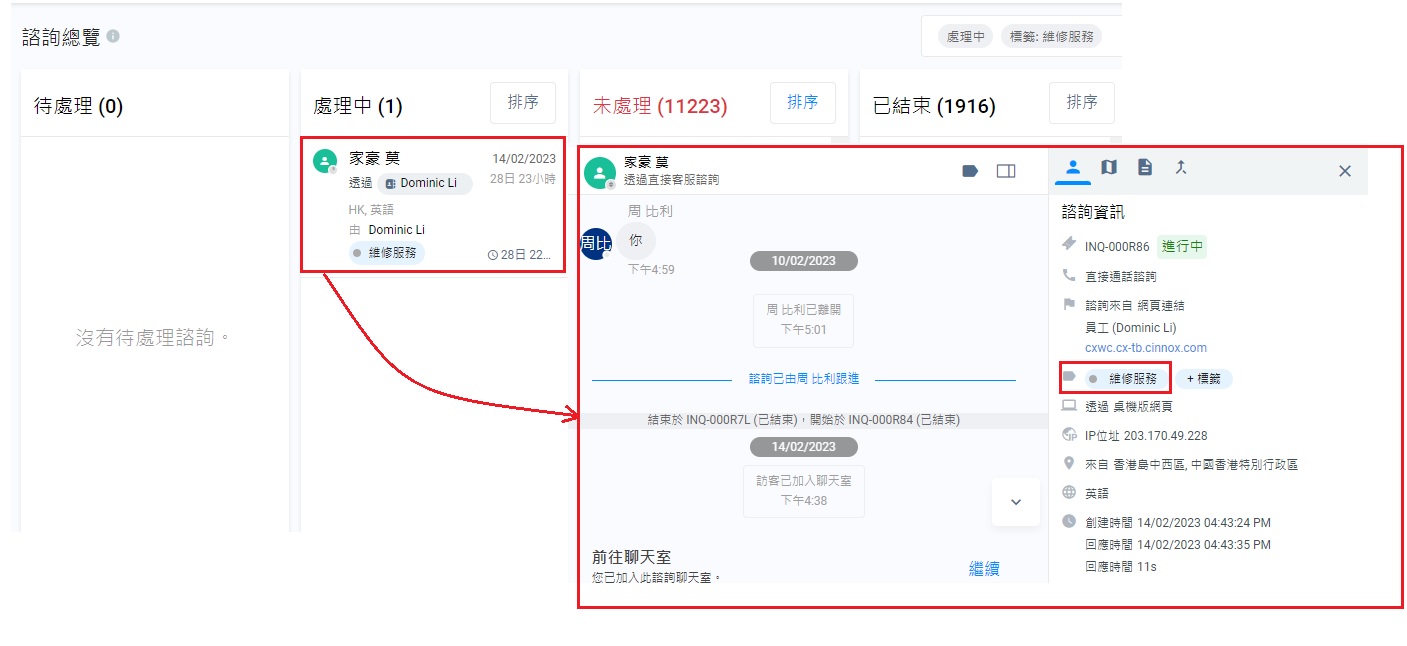The width and height of the screenshot is (1407, 646).
Task: Open the 排序 sort dropdown in 已結束 column
Action: (1081, 102)
